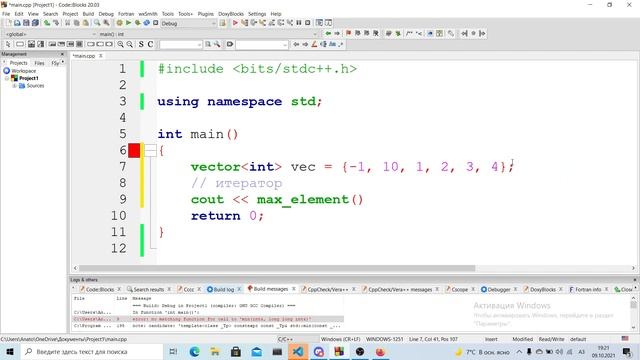
Task: Click line number 7 in the margin
Action: coord(123,167)
